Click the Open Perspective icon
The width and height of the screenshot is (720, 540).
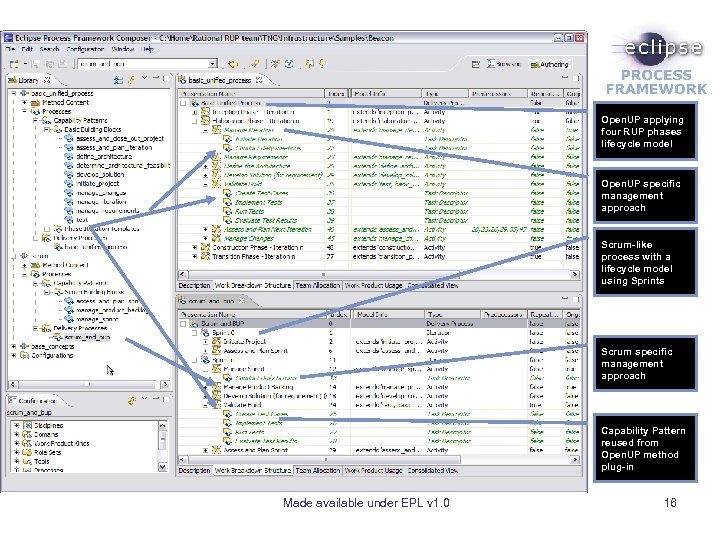click(x=476, y=64)
